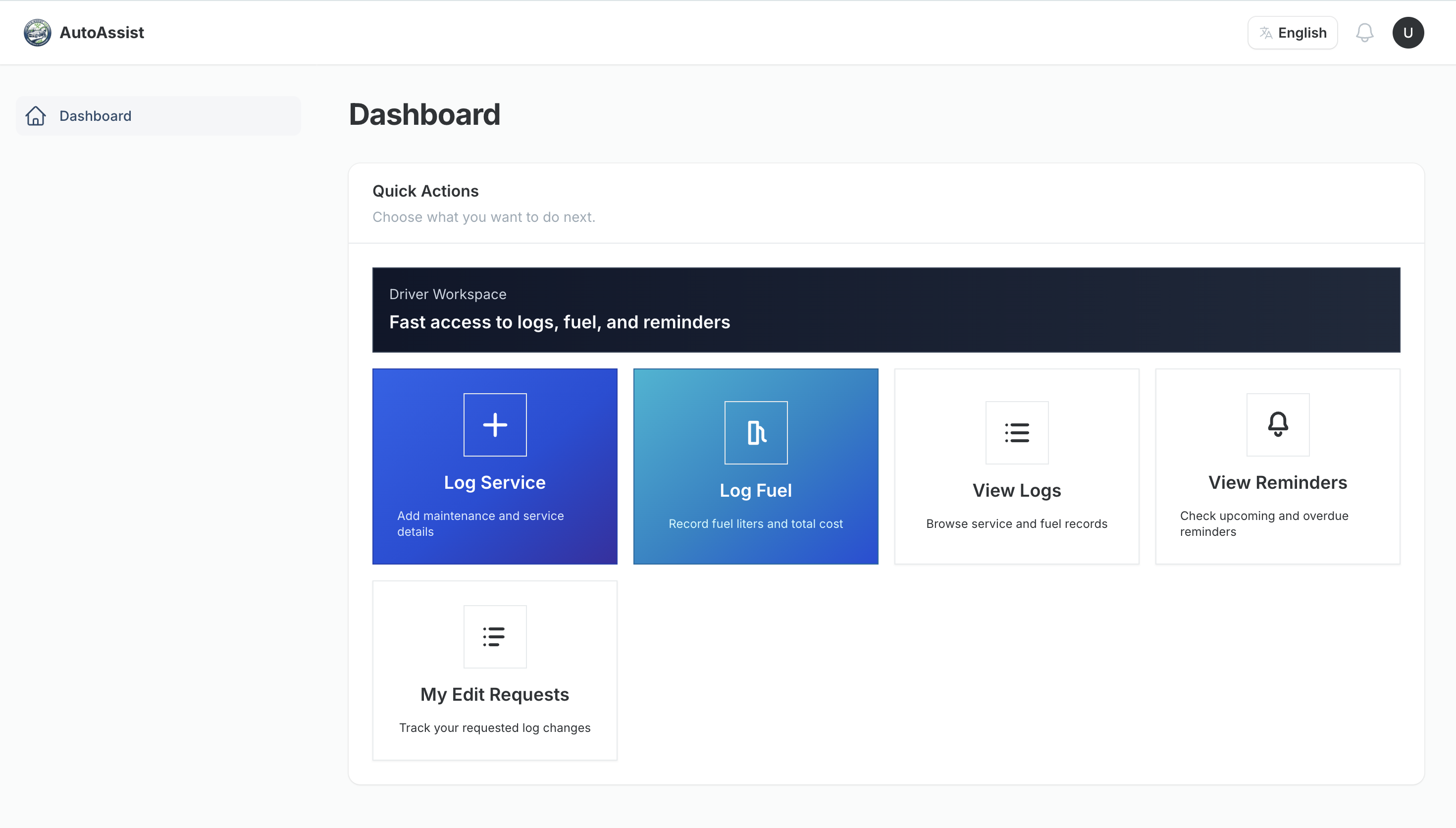Select Dashboard in the sidebar
1456x828 pixels.
[95, 115]
